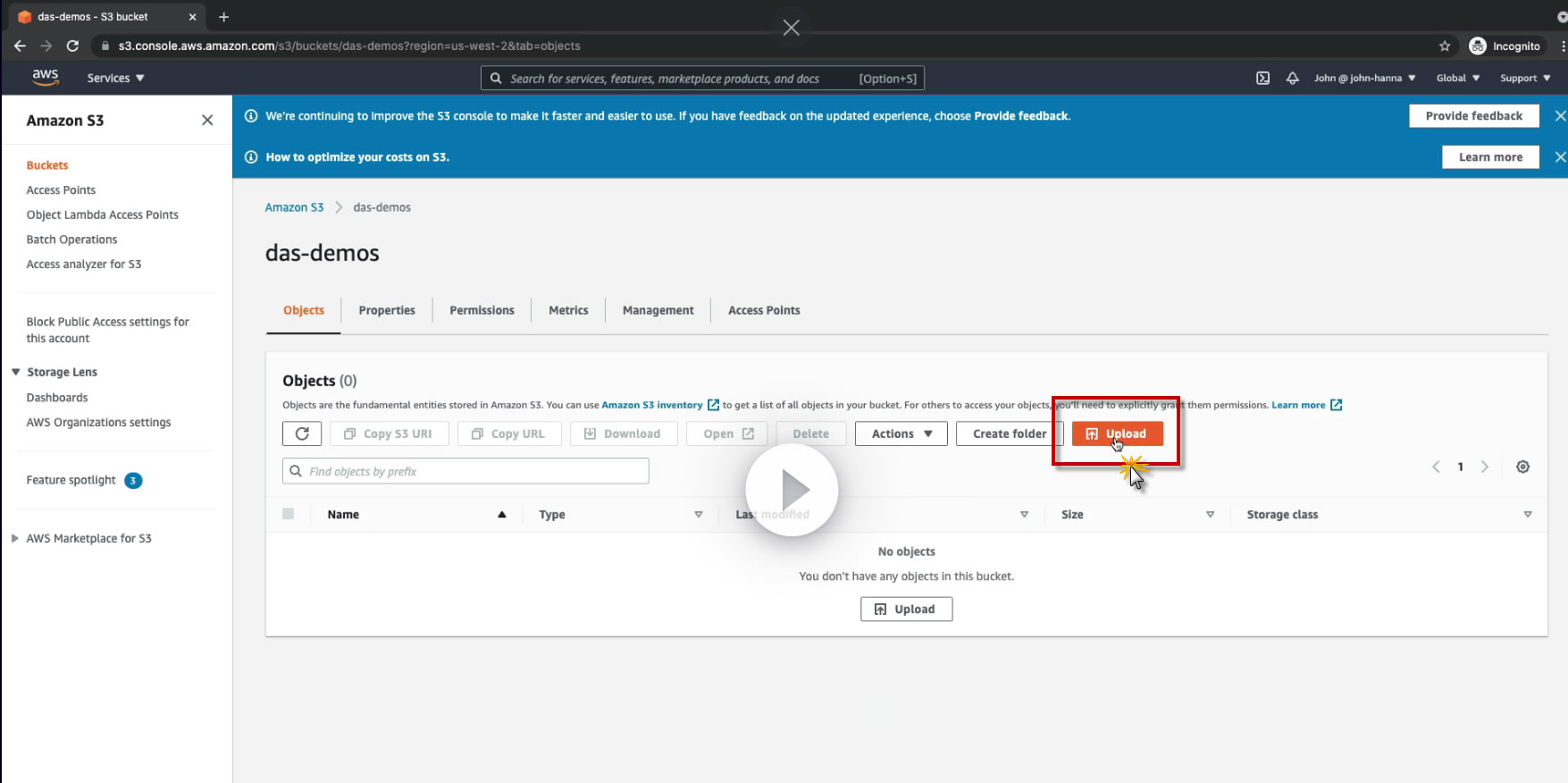Sort by the Storage class column arrow
Viewport: 1568px width, 783px height.
[x=1528, y=514]
